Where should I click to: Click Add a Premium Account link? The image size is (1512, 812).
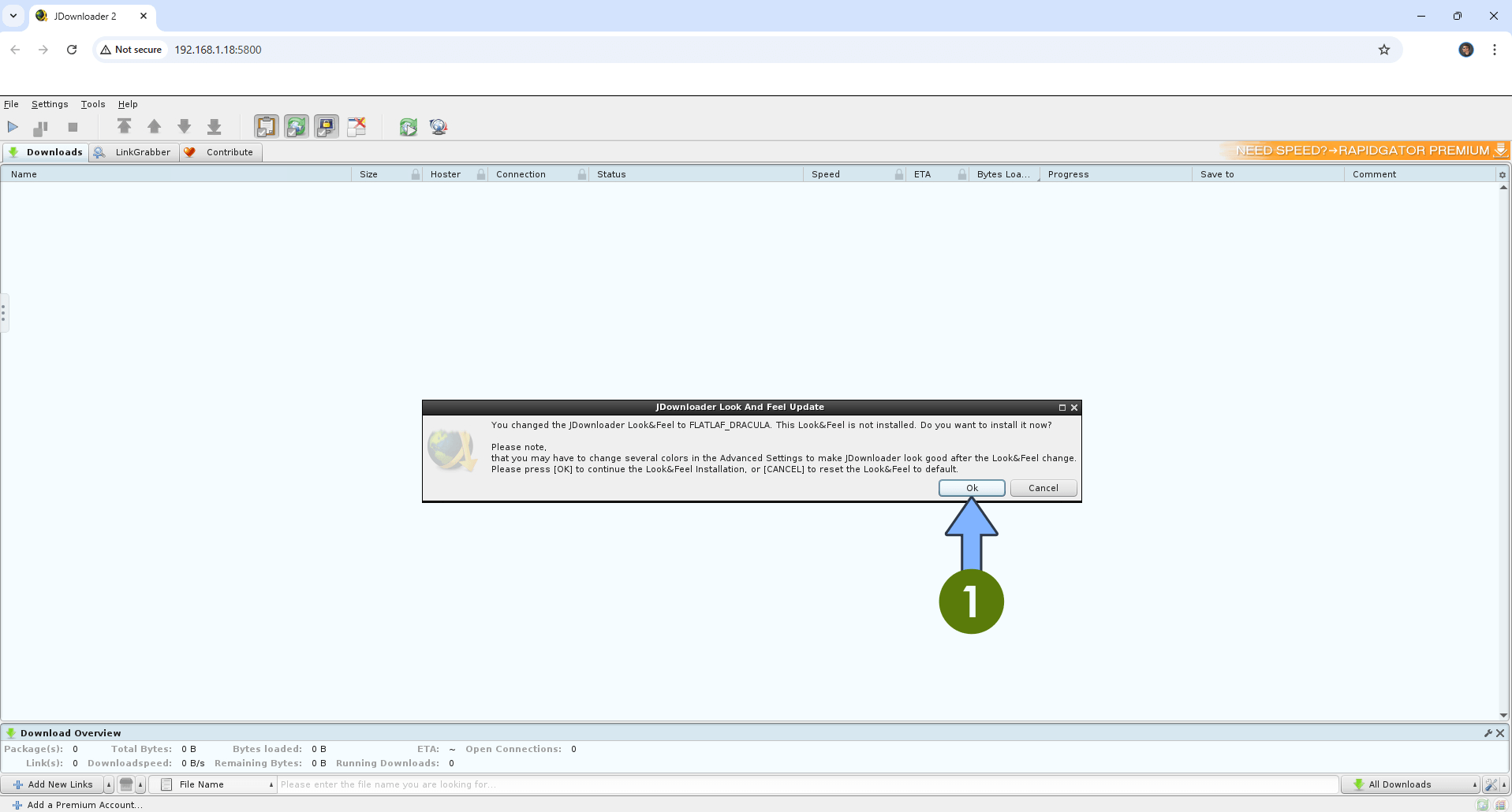coord(77,805)
